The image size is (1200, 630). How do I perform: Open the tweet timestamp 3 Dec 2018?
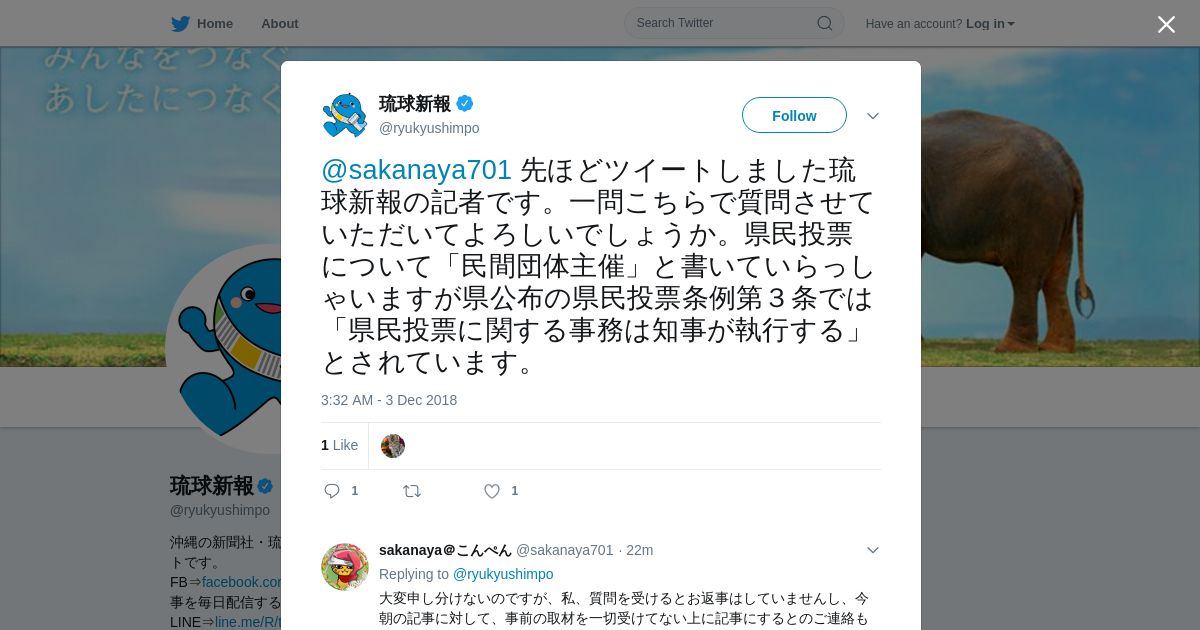click(389, 400)
